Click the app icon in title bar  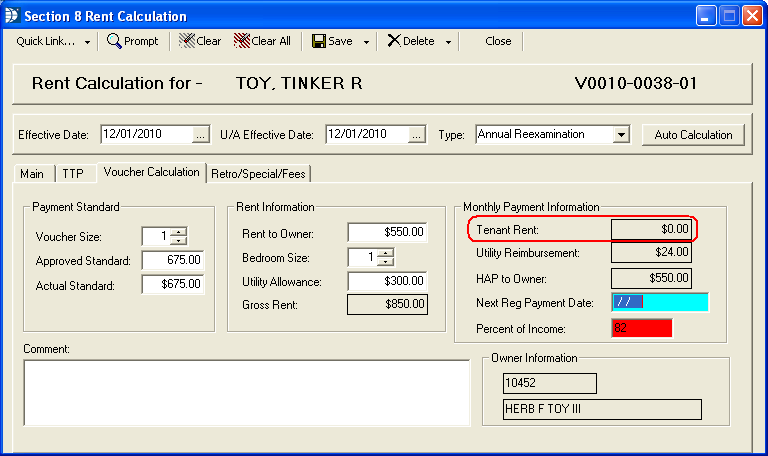click(12, 15)
